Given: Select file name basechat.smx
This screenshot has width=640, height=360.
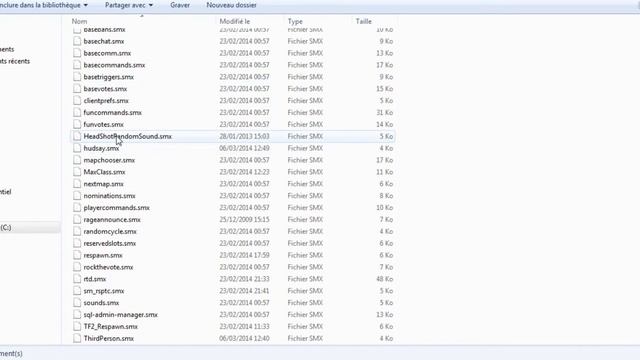Looking at the screenshot, I should (x=104, y=41).
